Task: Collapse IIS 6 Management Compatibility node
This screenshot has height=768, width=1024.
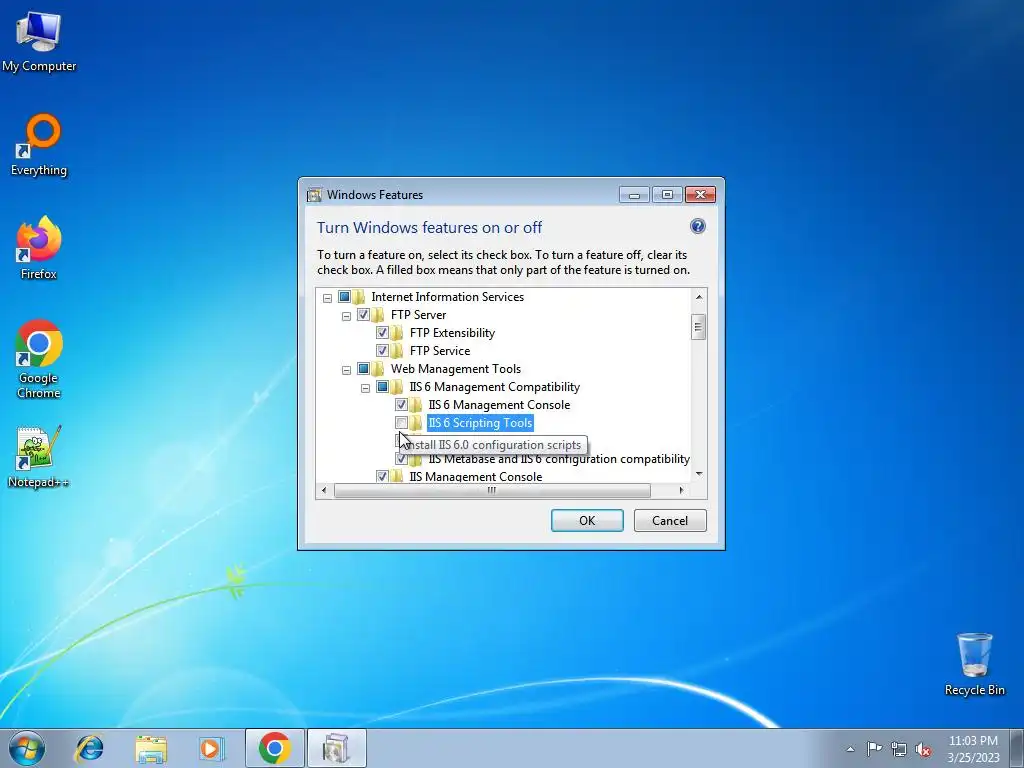Action: [x=365, y=388]
